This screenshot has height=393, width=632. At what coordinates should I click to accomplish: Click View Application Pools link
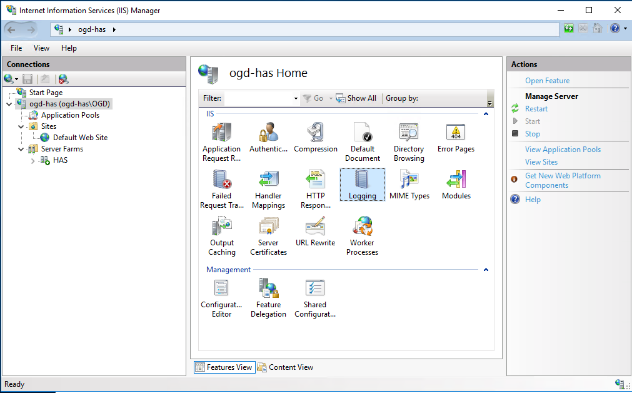pos(563,150)
